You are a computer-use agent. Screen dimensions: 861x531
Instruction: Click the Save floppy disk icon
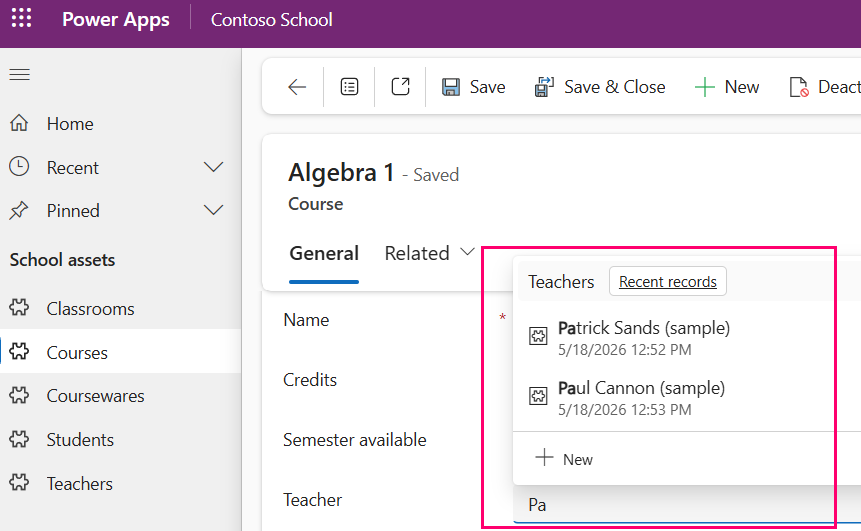point(451,87)
